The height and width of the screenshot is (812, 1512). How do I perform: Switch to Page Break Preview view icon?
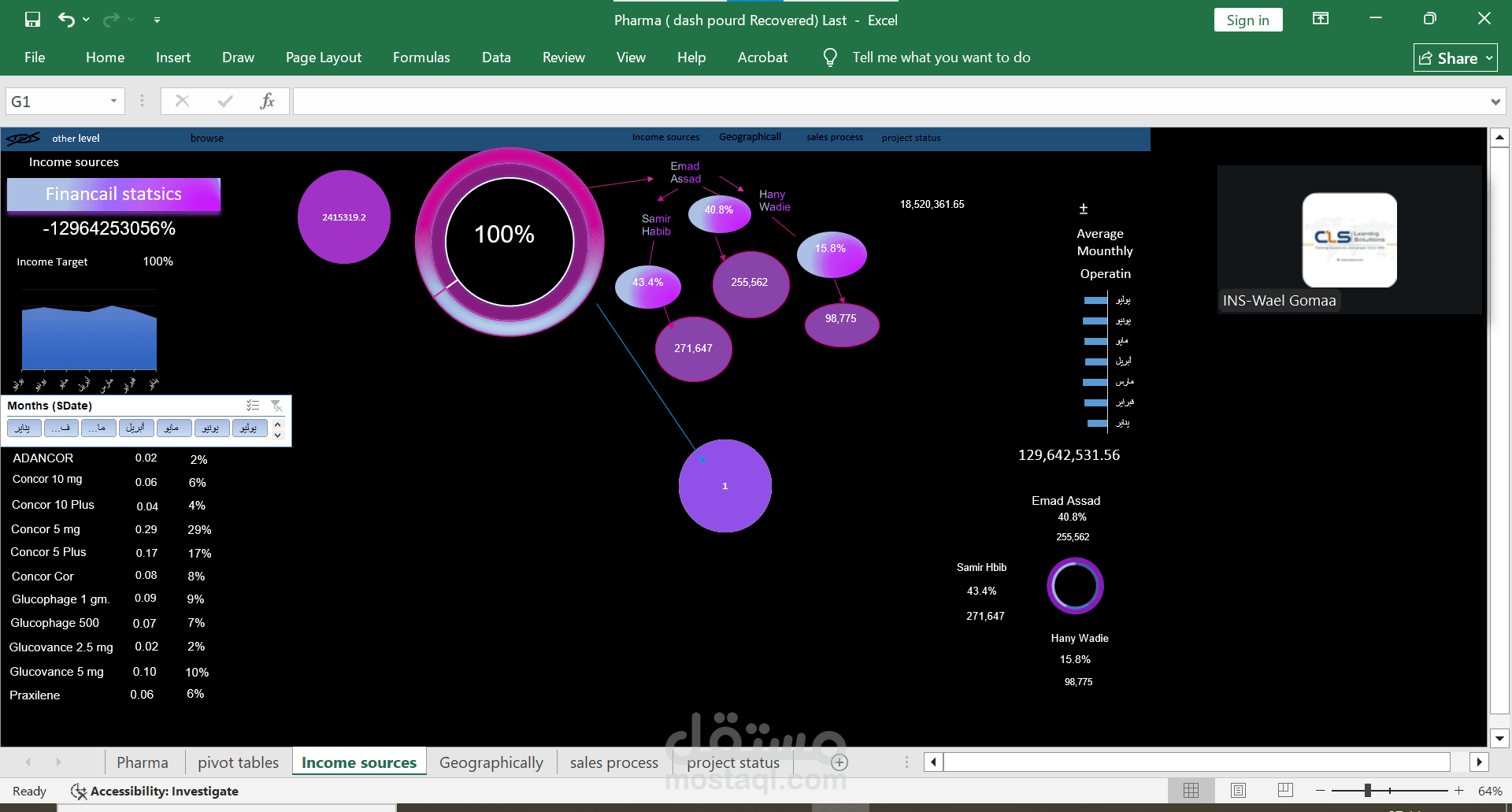click(x=1285, y=790)
